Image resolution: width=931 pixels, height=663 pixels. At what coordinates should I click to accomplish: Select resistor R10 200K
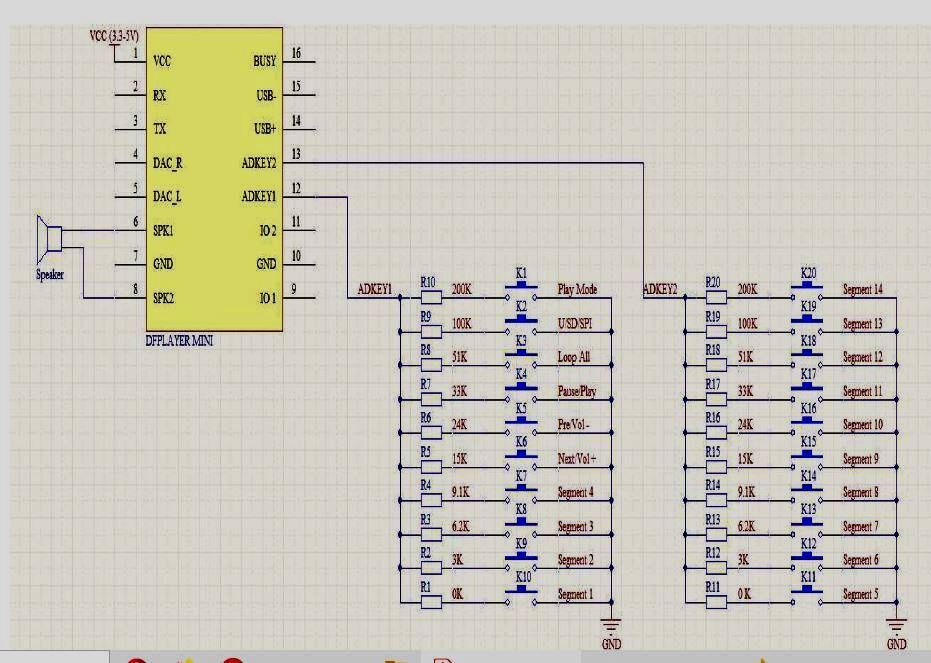click(431, 297)
